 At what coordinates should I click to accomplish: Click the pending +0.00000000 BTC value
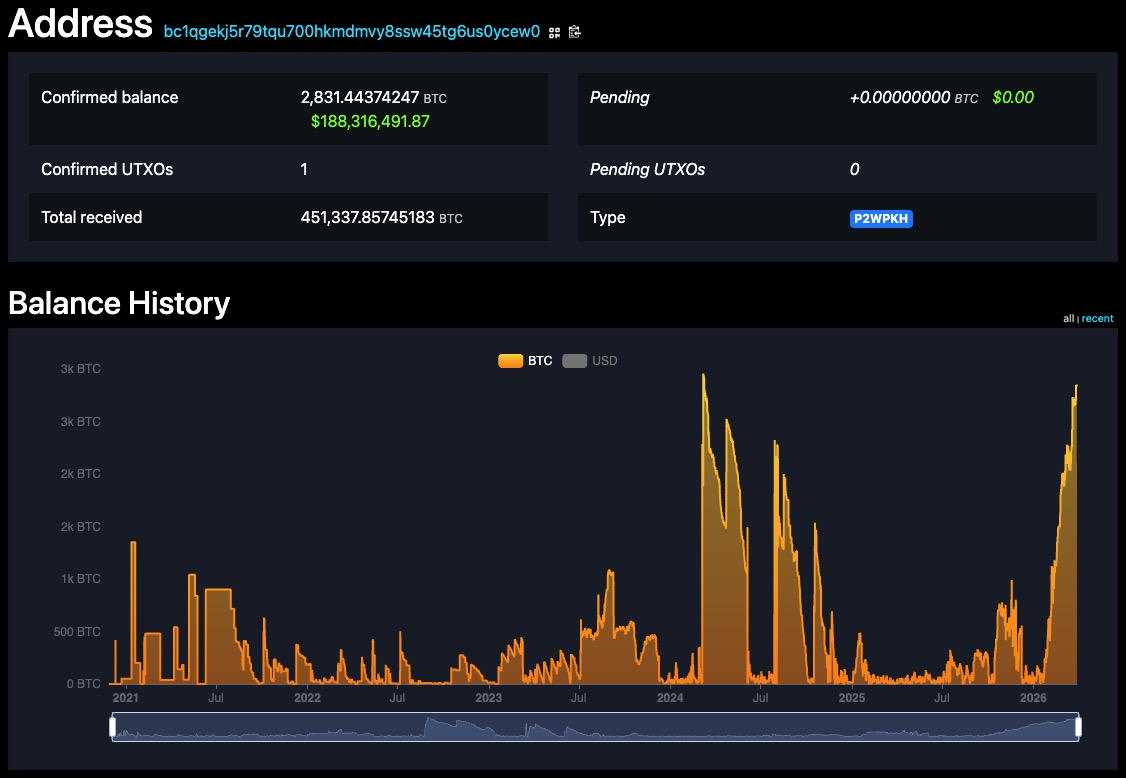[x=913, y=98]
